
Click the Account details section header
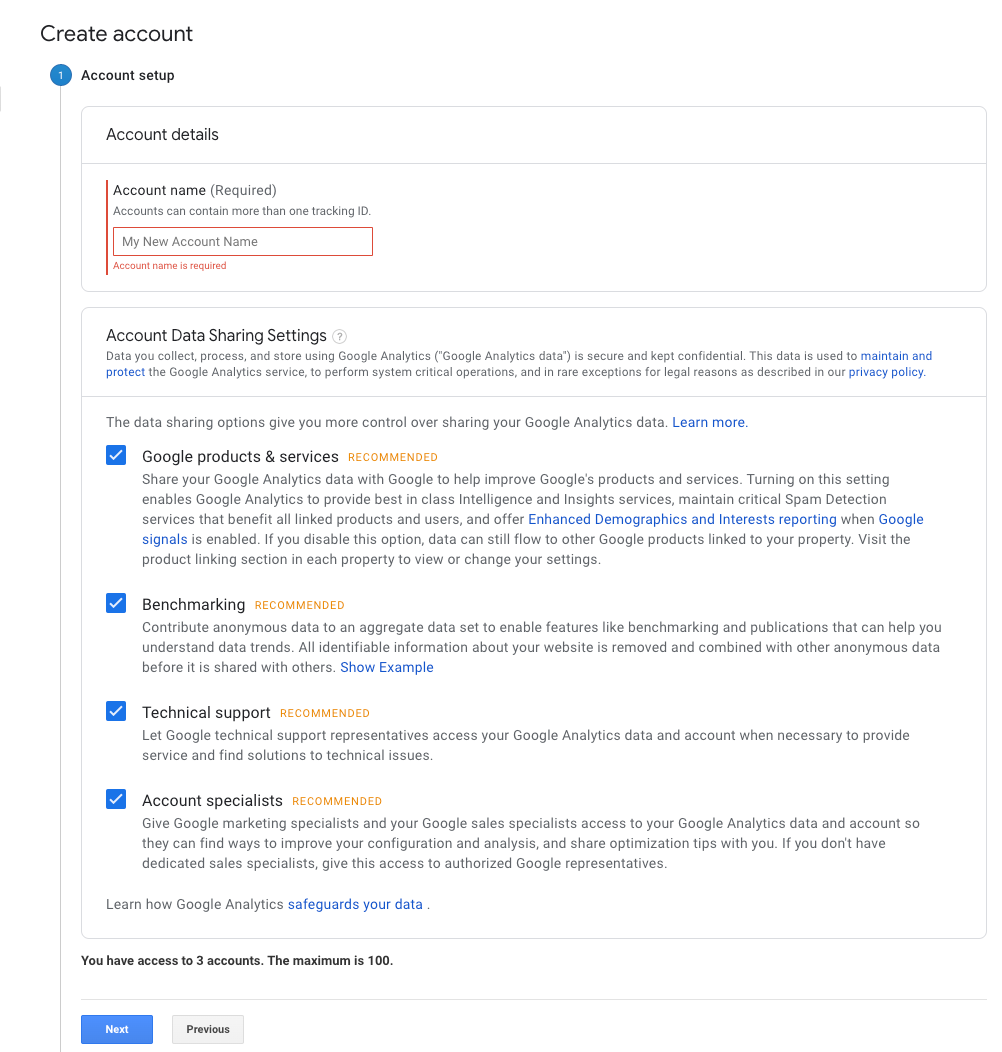pos(162,134)
